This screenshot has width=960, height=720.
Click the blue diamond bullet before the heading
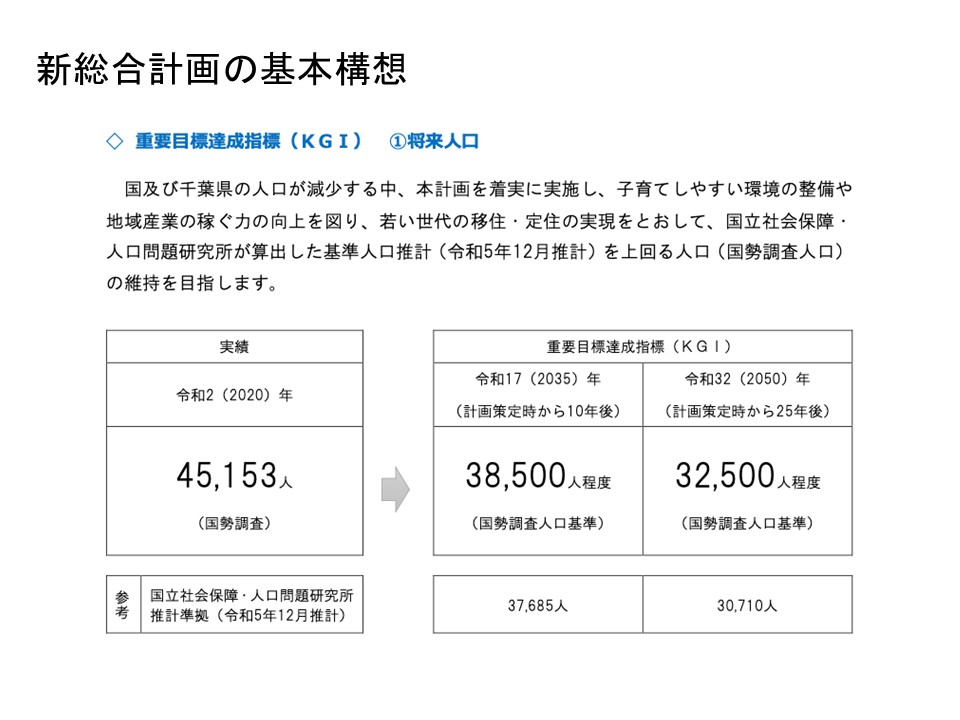tap(113, 142)
